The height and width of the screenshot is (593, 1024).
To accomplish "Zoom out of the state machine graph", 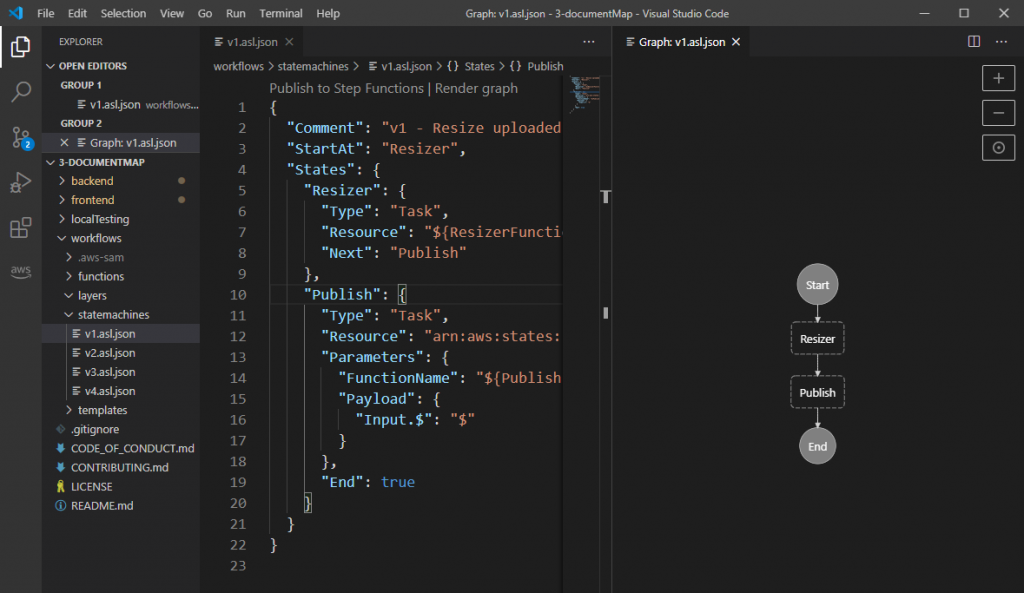I will [x=998, y=112].
